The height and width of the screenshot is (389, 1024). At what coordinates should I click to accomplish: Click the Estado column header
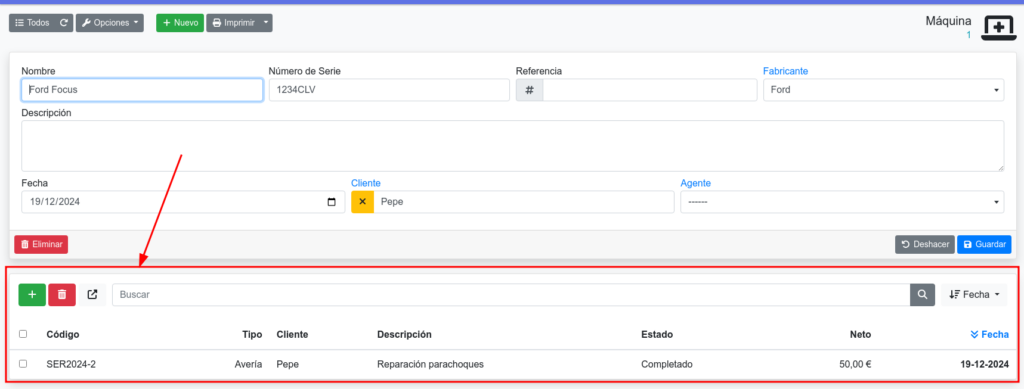point(657,334)
